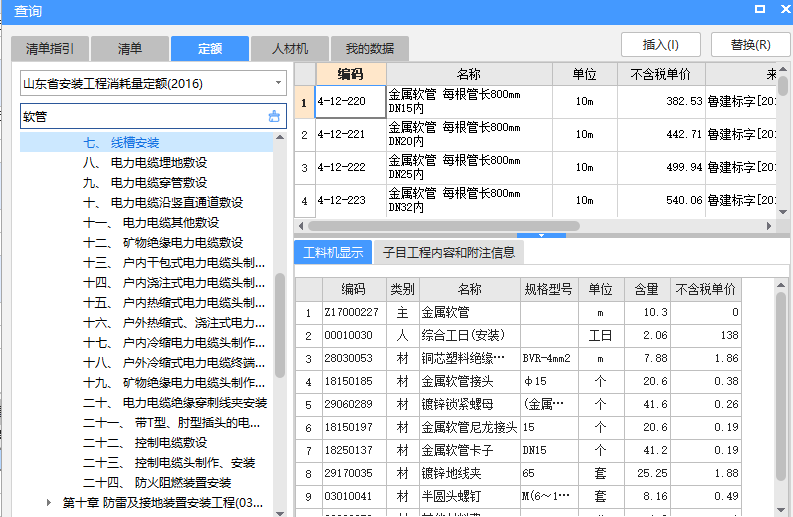Select 十四、户内浇注式电力电缆头制 item
Viewport: 793px width, 517px height.
click(174, 282)
